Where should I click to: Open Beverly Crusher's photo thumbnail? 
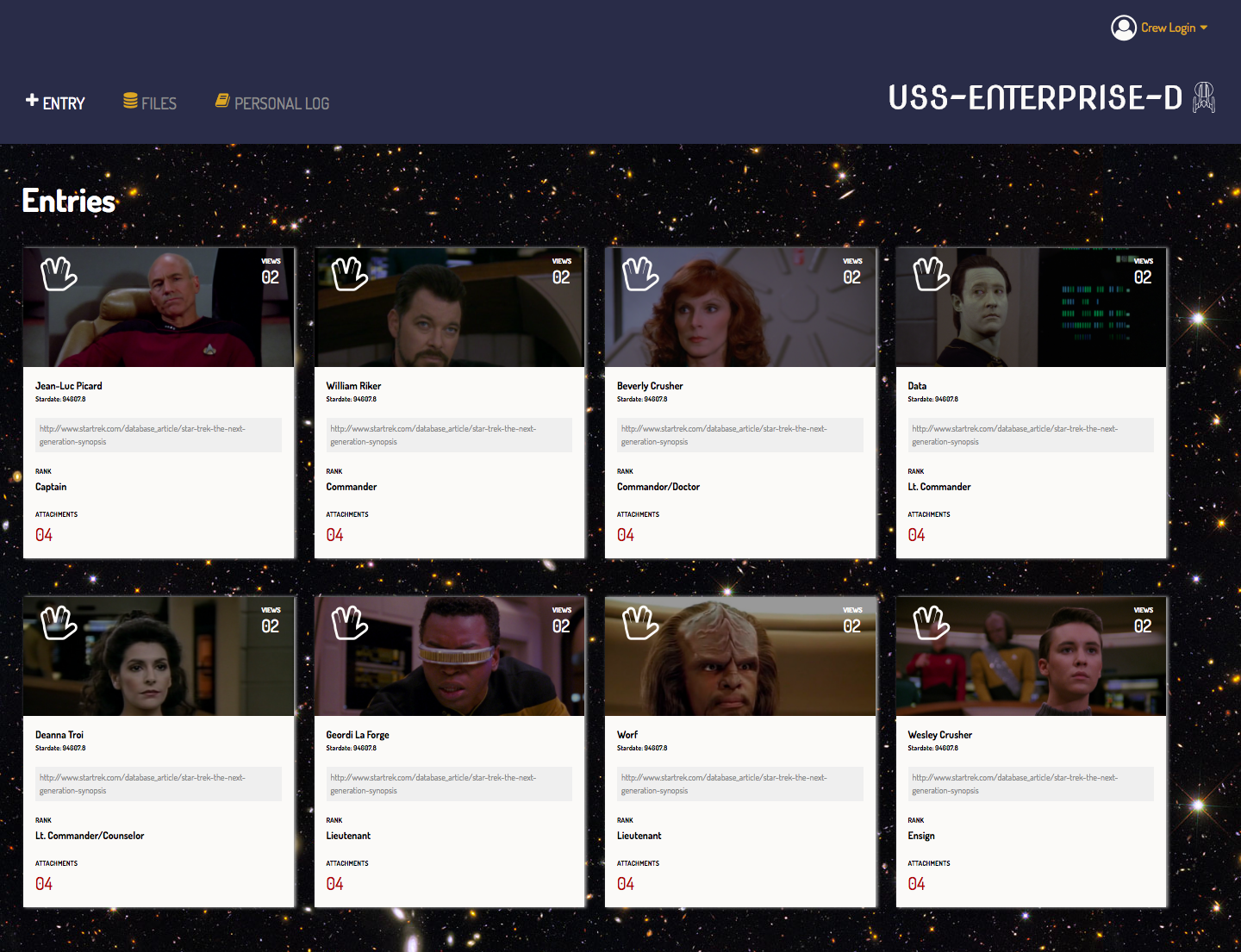[x=740, y=308]
